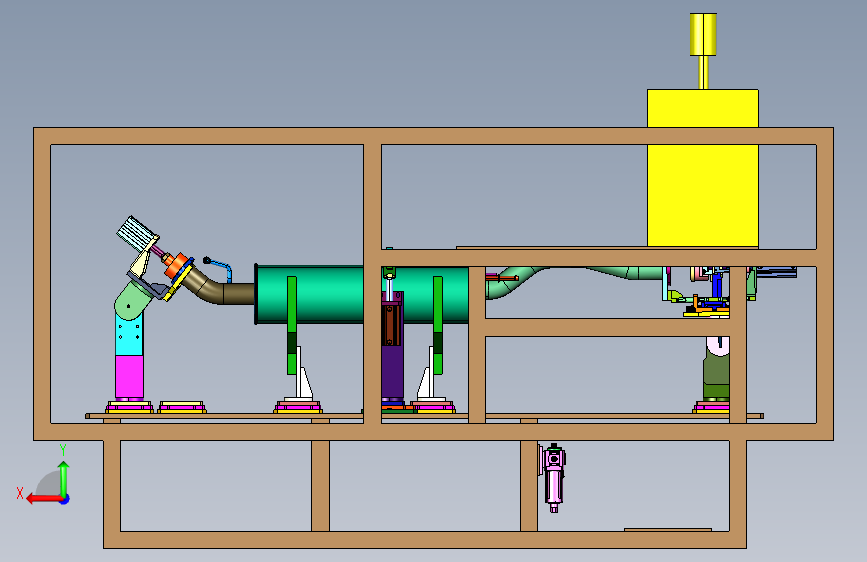867x562 pixels.
Task: Select the orange flange on the angled fixture
Action: (176, 265)
